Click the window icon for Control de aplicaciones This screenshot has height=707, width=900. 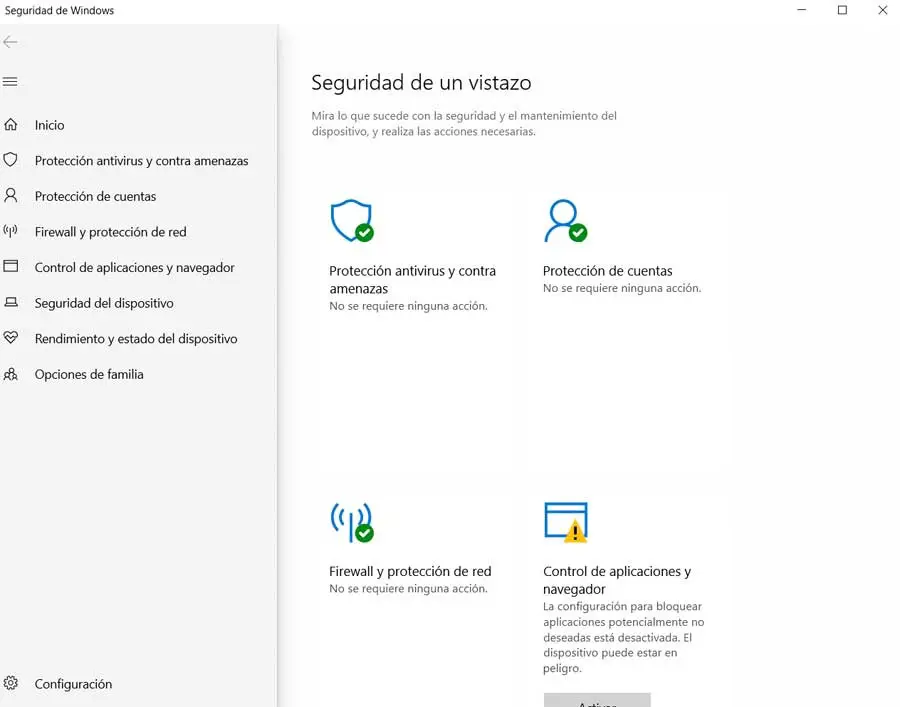[x=10, y=266]
